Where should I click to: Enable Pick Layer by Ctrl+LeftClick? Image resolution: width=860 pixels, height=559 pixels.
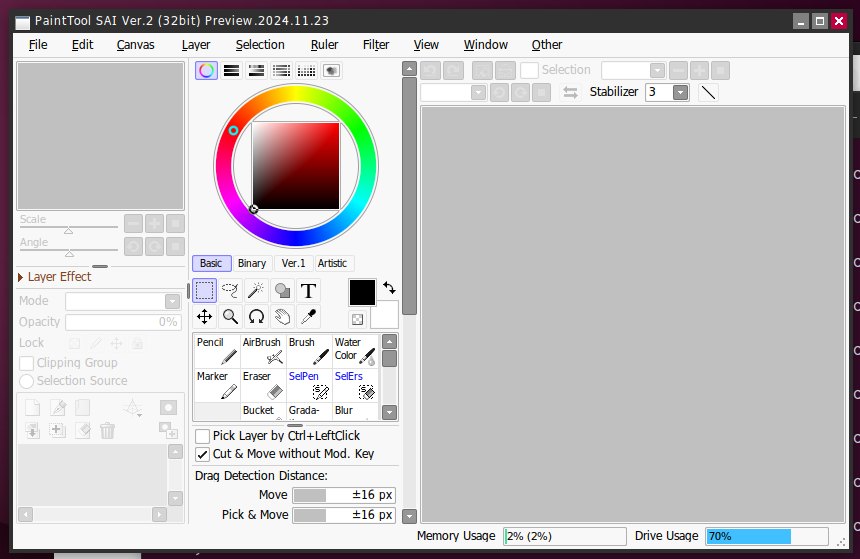coord(202,436)
